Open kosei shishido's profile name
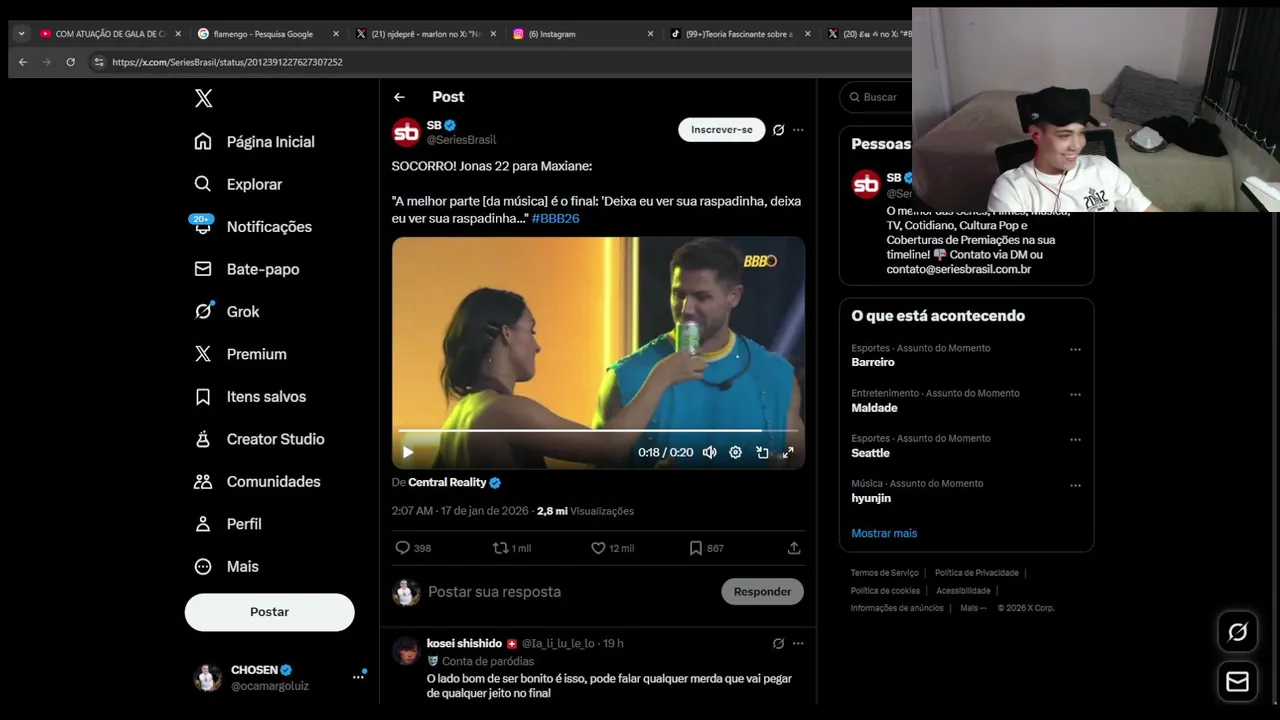 click(464, 643)
